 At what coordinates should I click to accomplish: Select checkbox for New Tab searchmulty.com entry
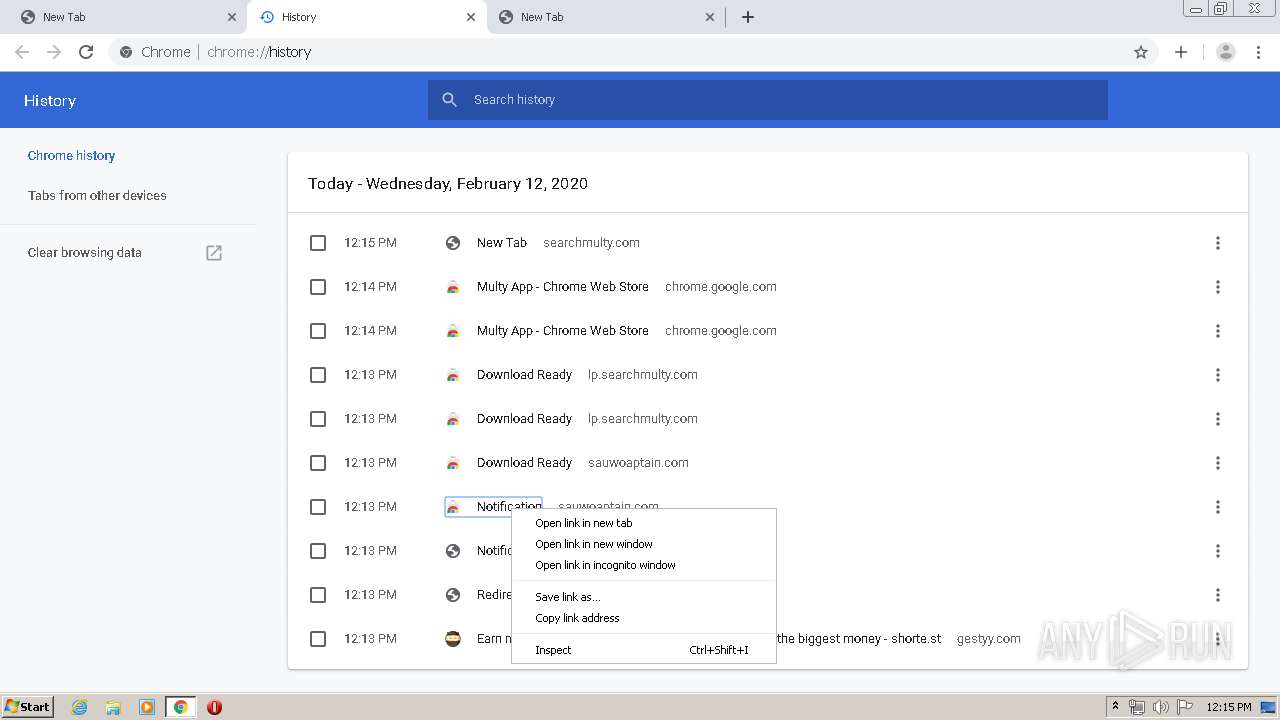318,243
